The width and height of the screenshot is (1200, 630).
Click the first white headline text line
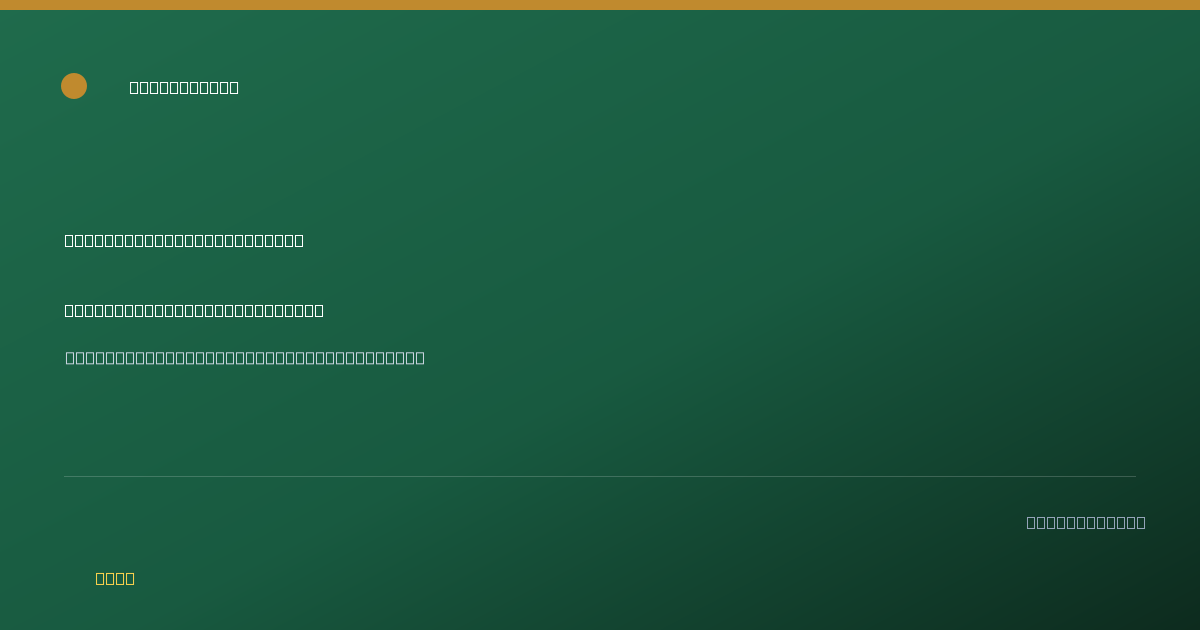pyautogui.click(x=184, y=240)
